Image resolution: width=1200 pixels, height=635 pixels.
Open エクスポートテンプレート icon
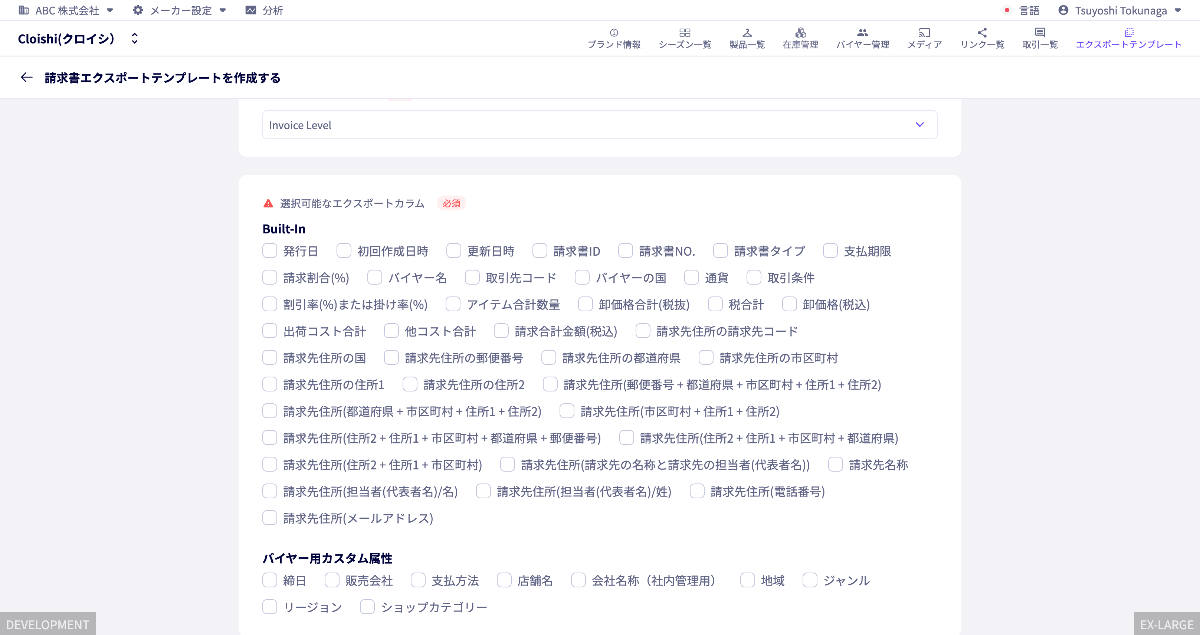pyautogui.click(x=1129, y=33)
